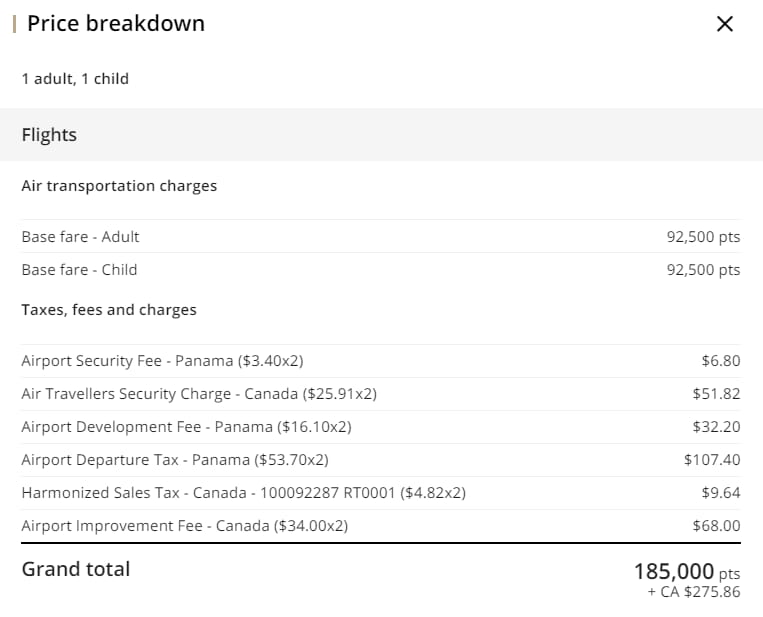Click the Base fare - Child label
763x617 pixels.
[79, 269]
